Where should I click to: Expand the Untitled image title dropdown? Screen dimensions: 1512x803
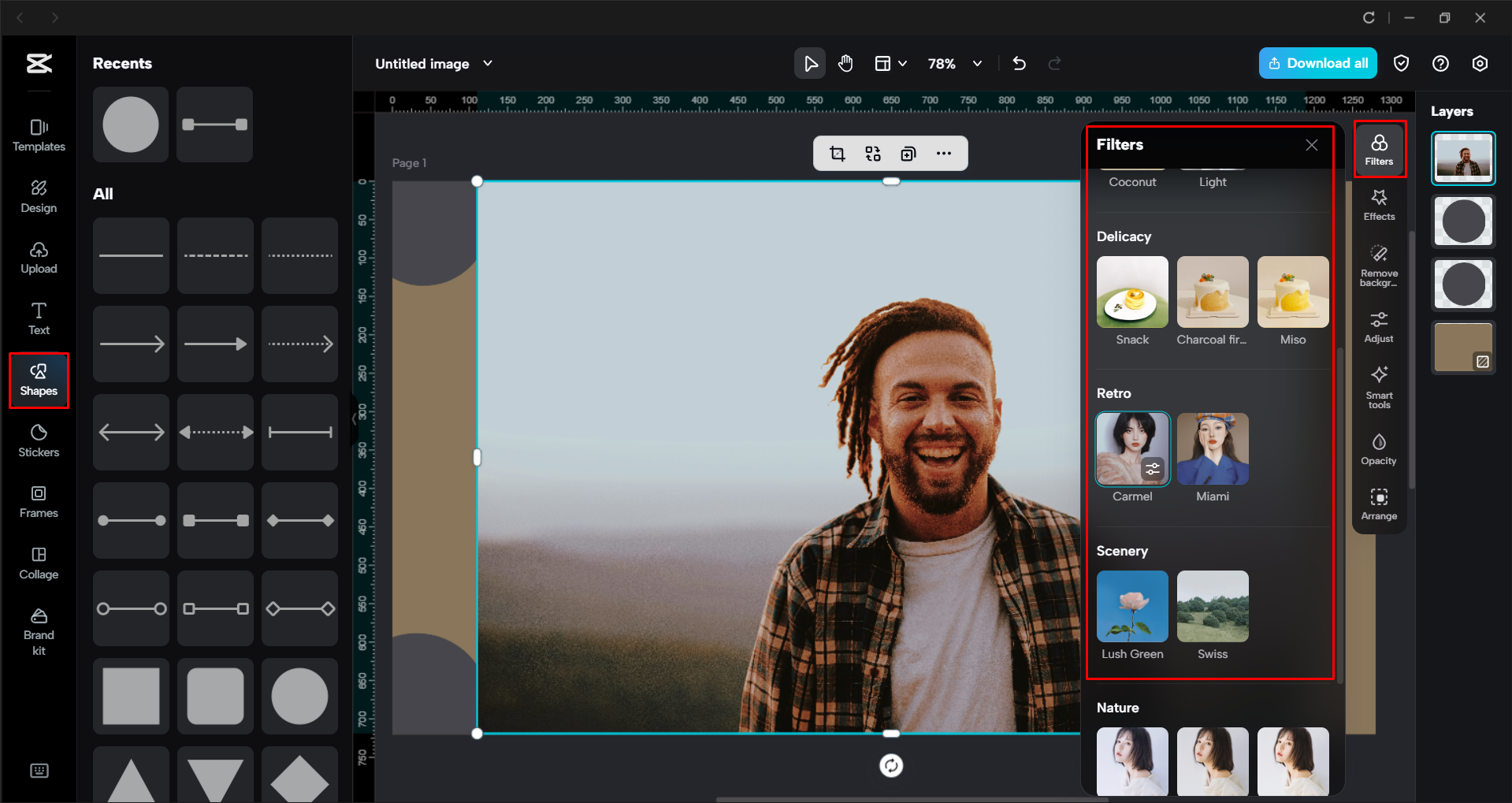pos(488,64)
